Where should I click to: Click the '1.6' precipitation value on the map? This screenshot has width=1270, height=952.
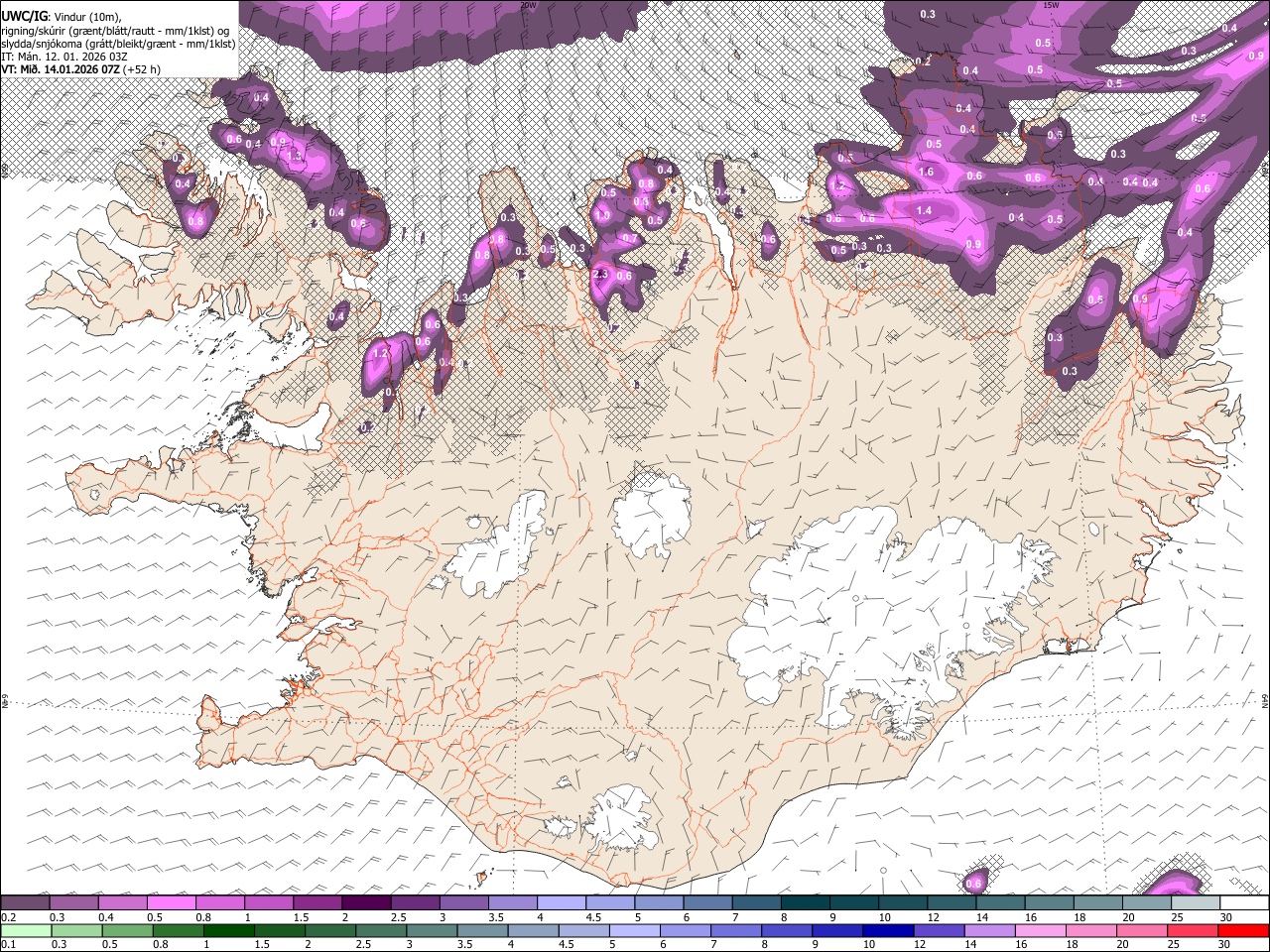926,172
